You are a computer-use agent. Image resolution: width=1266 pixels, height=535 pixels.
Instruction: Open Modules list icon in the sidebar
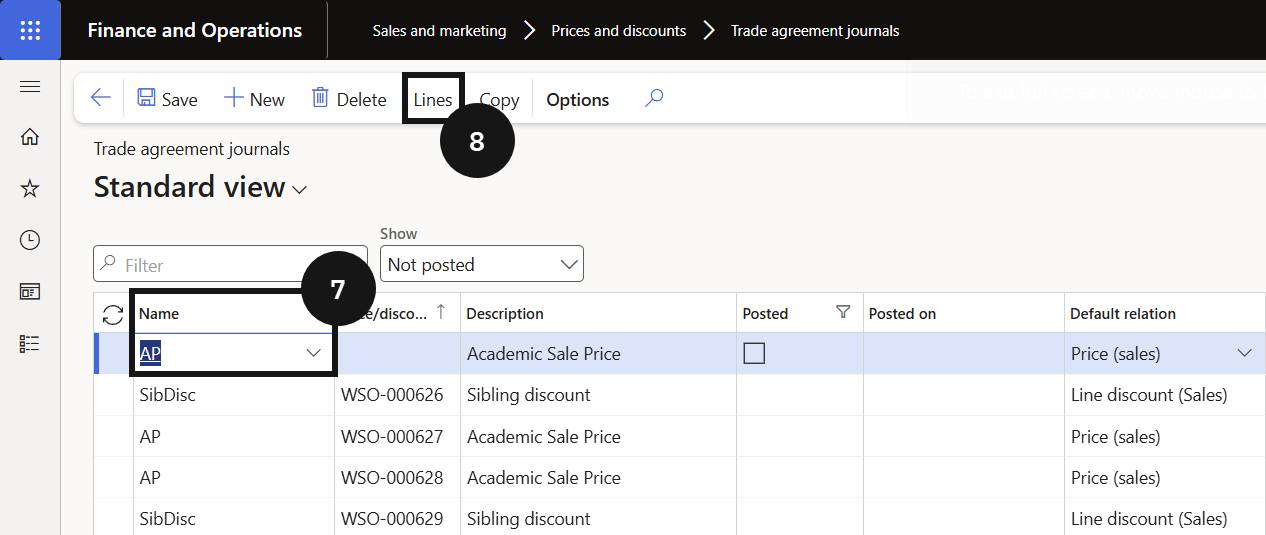click(x=30, y=344)
